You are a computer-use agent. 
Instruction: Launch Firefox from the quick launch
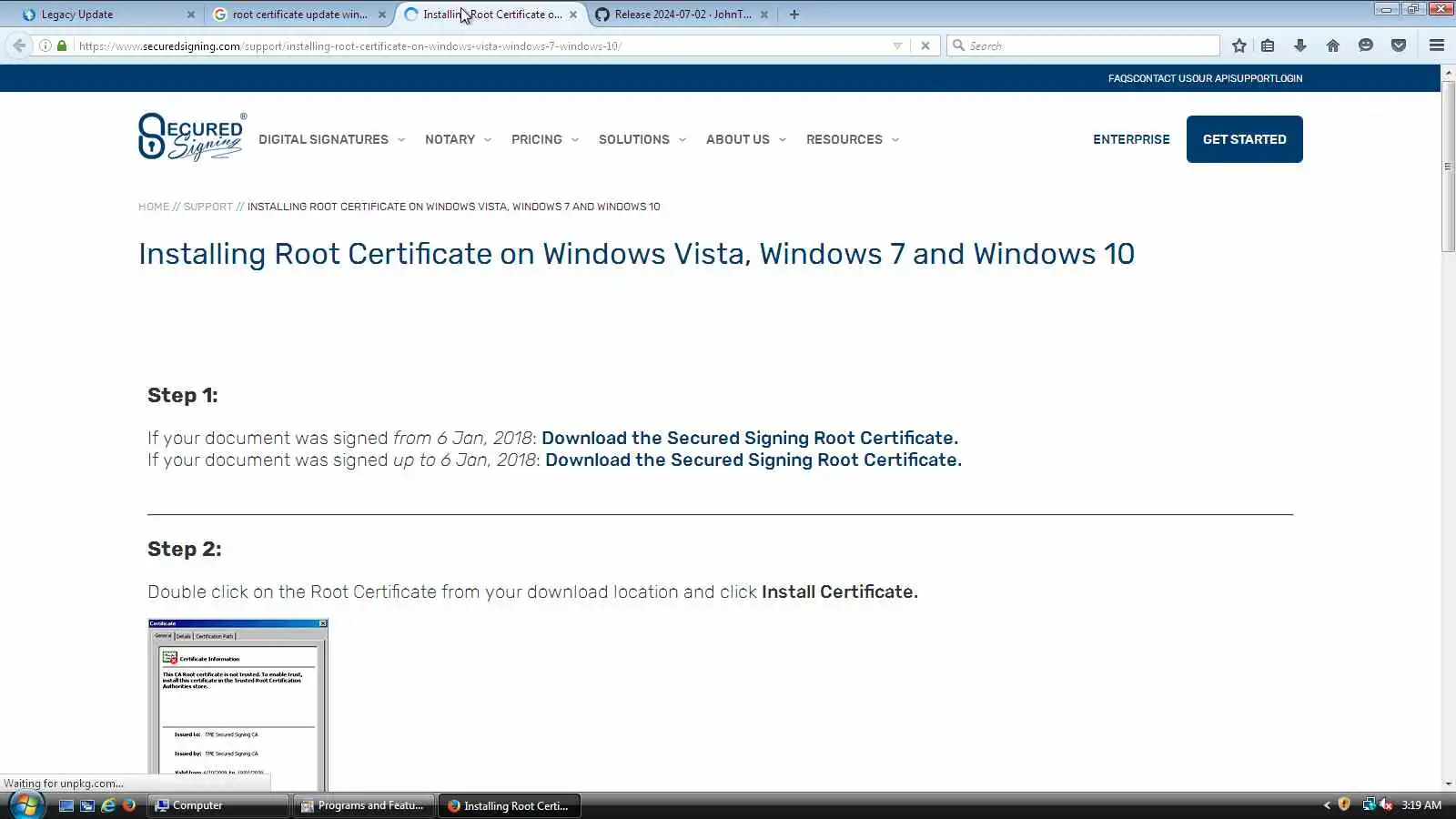(x=129, y=805)
